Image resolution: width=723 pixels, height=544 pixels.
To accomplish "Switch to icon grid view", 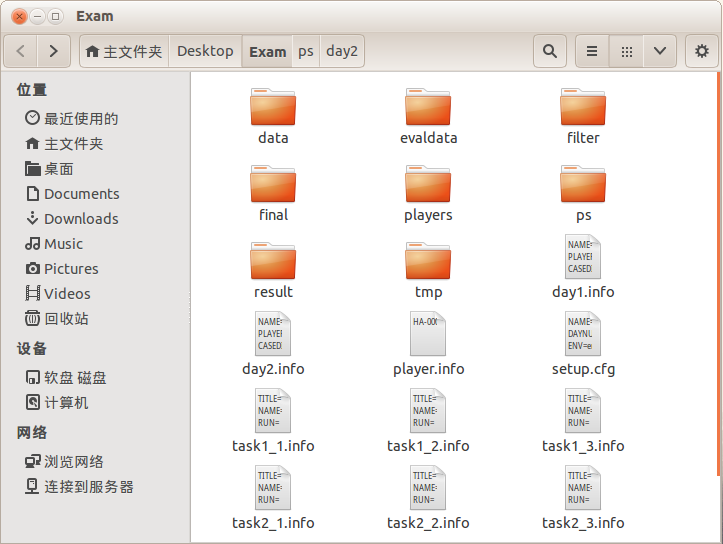I will pos(626,51).
